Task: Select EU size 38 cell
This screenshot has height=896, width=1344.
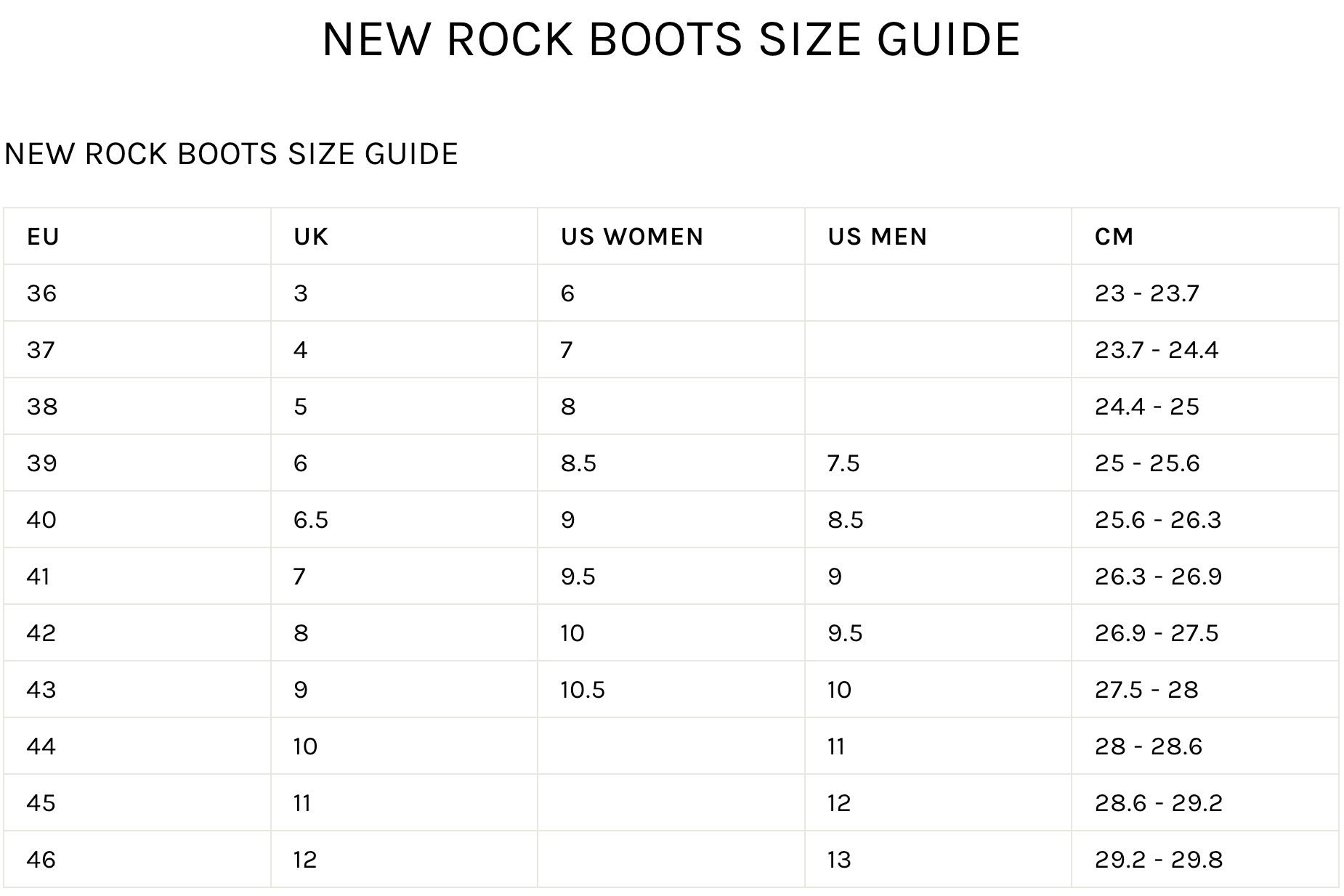Action: point(41,407)
